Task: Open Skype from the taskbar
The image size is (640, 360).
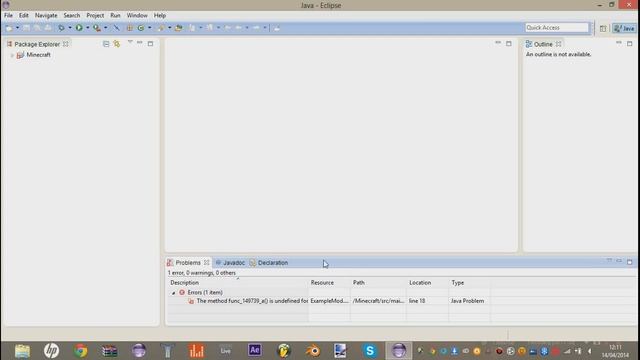Action: click(370, 351)
